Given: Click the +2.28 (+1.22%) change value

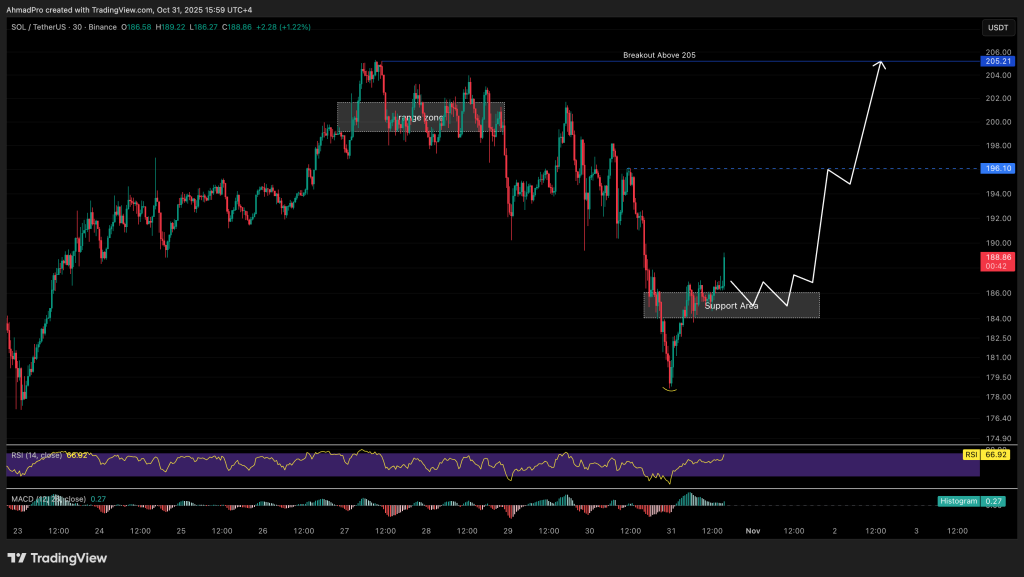Looking at the screenshot, I should 283,27.
